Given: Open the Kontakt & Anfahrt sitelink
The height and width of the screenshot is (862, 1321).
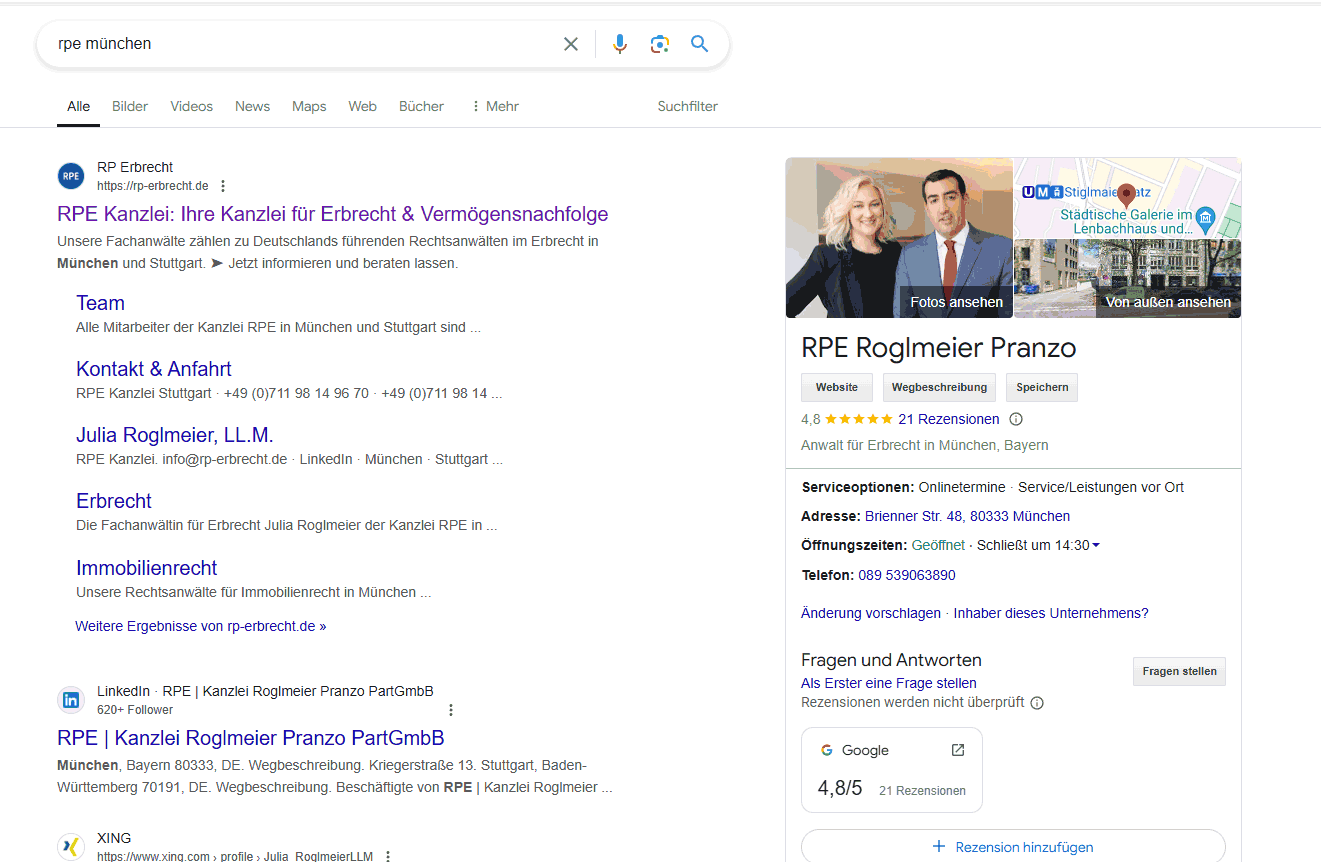Looking at the screenshot, I should click(x=154, y=369).
